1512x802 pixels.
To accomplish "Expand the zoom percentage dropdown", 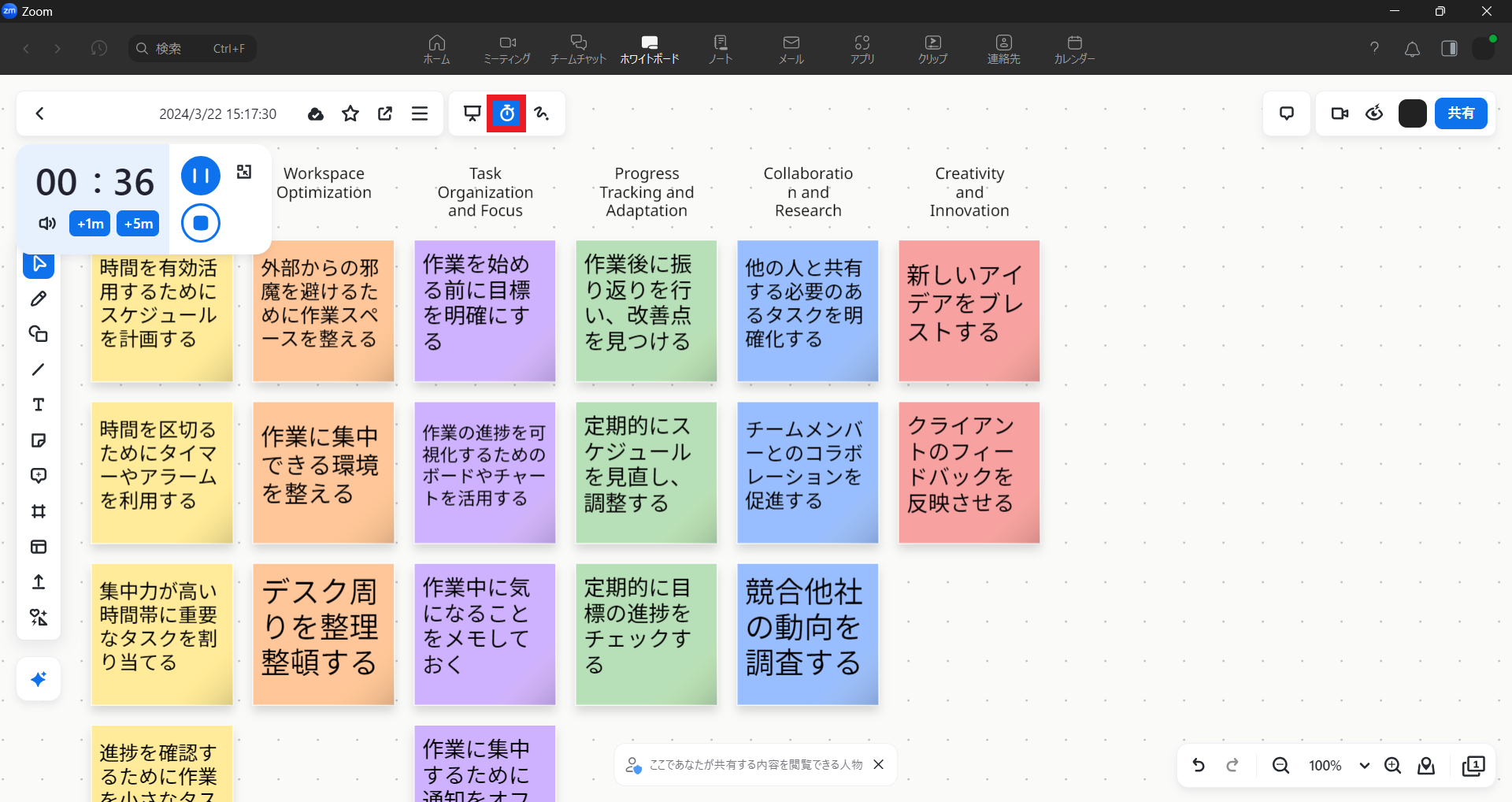I will (x=1364, y=766).
